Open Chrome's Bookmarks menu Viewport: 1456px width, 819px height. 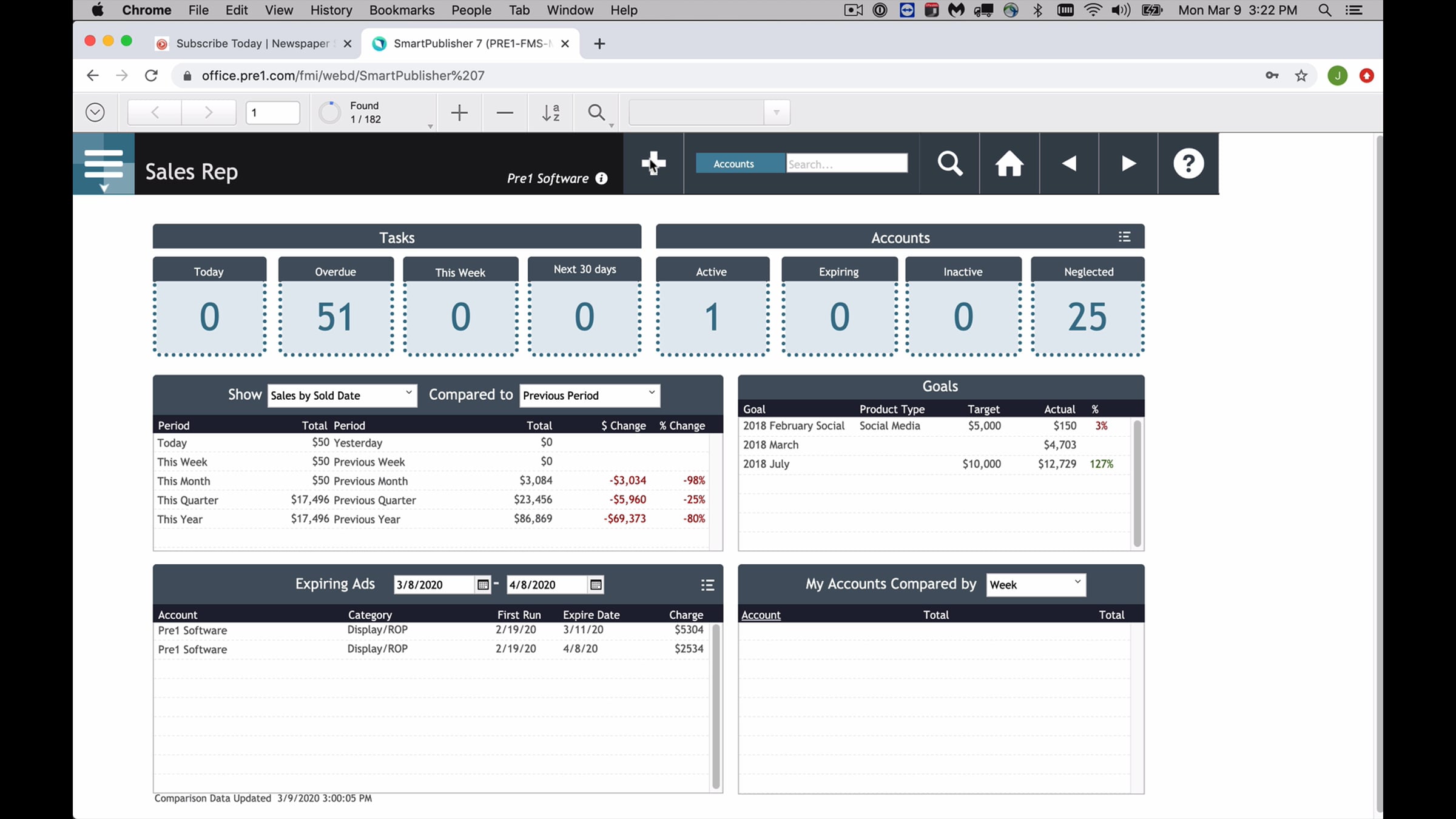pyautogui.click(x=402, y=10)
